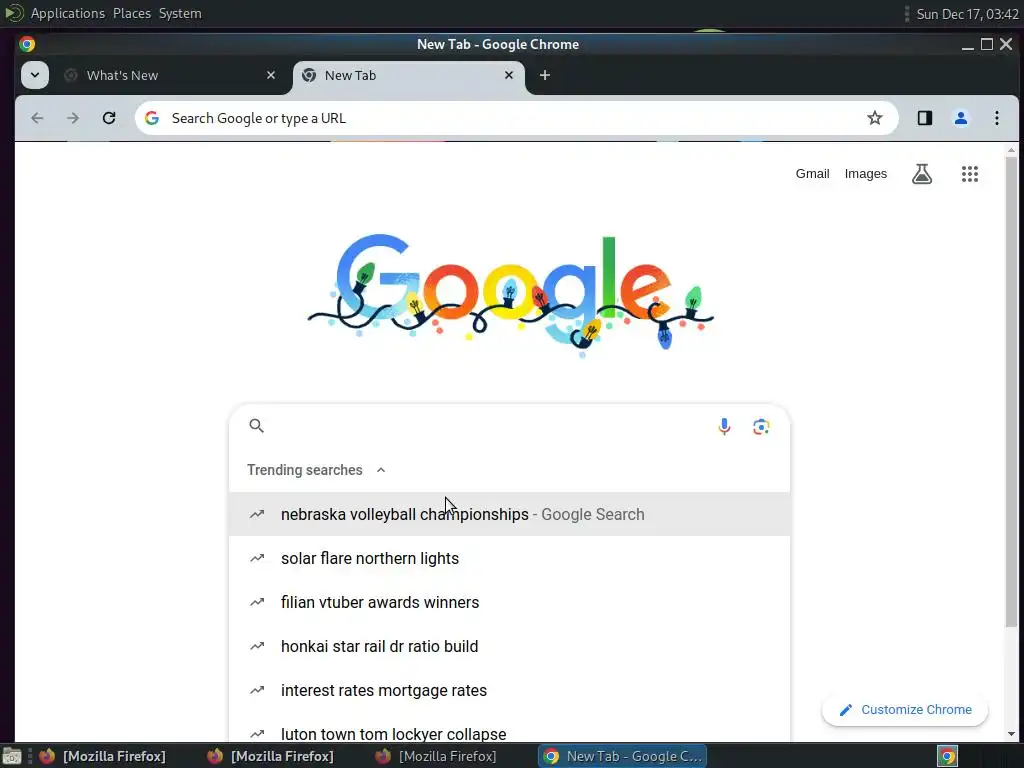Reload the current page
1024x768 pixels.
(x=109, y=118)
